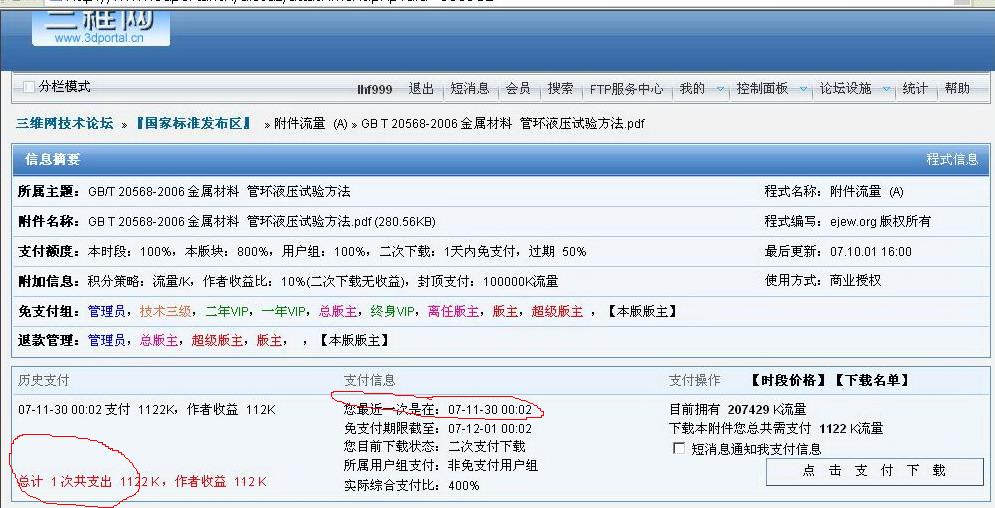Click the 点击支付下载 button
995x508 pixels.
pos(876,471)
